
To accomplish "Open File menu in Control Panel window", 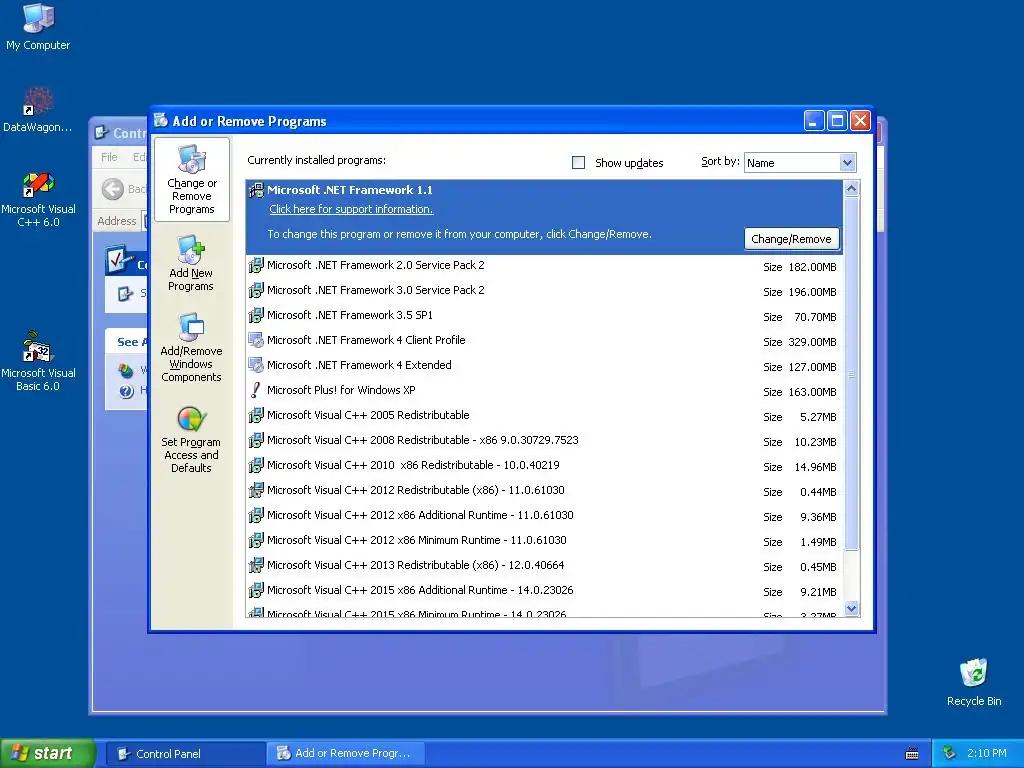I will pyautogui.click(x=109, y=157).
